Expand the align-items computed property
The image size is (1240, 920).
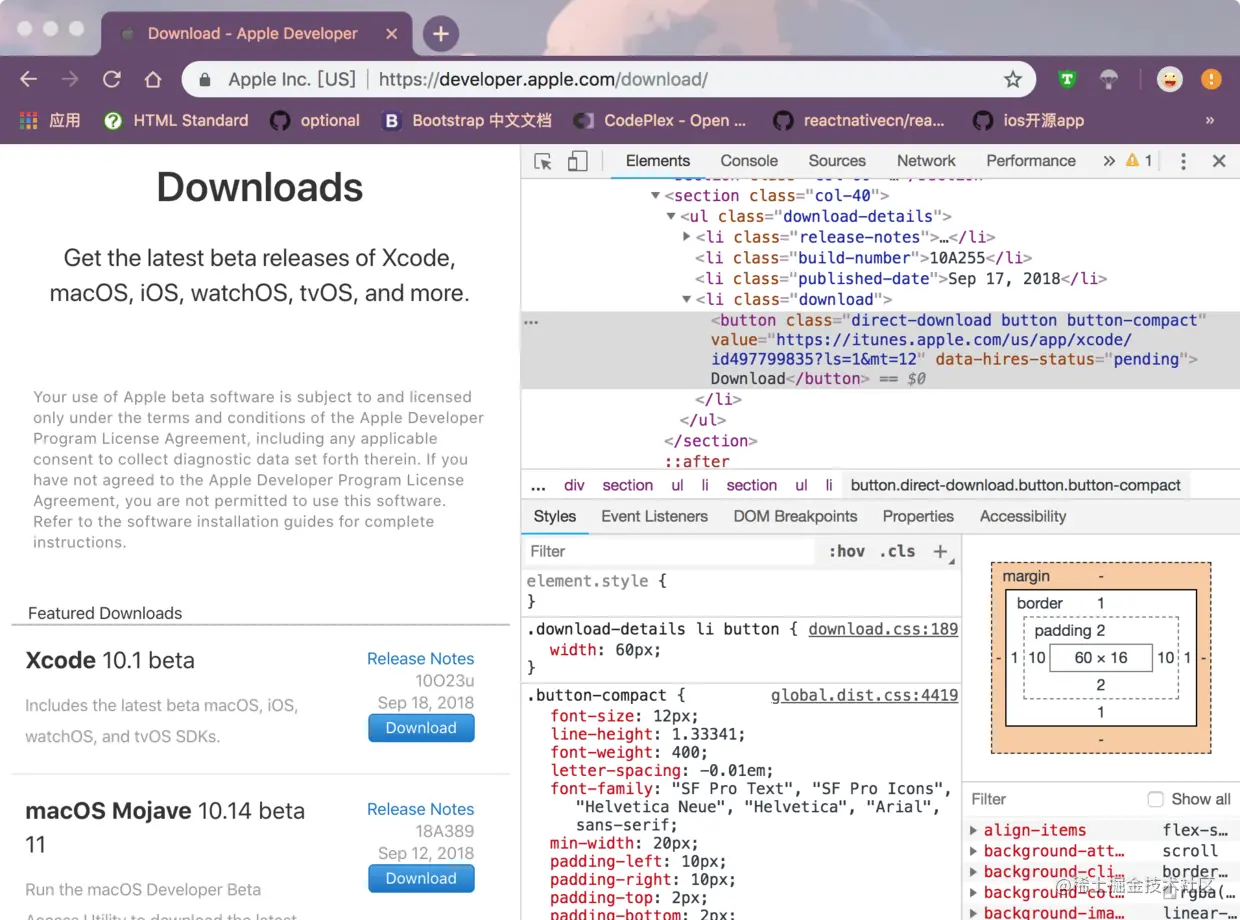pyautogui.click(x=974, y=831)
